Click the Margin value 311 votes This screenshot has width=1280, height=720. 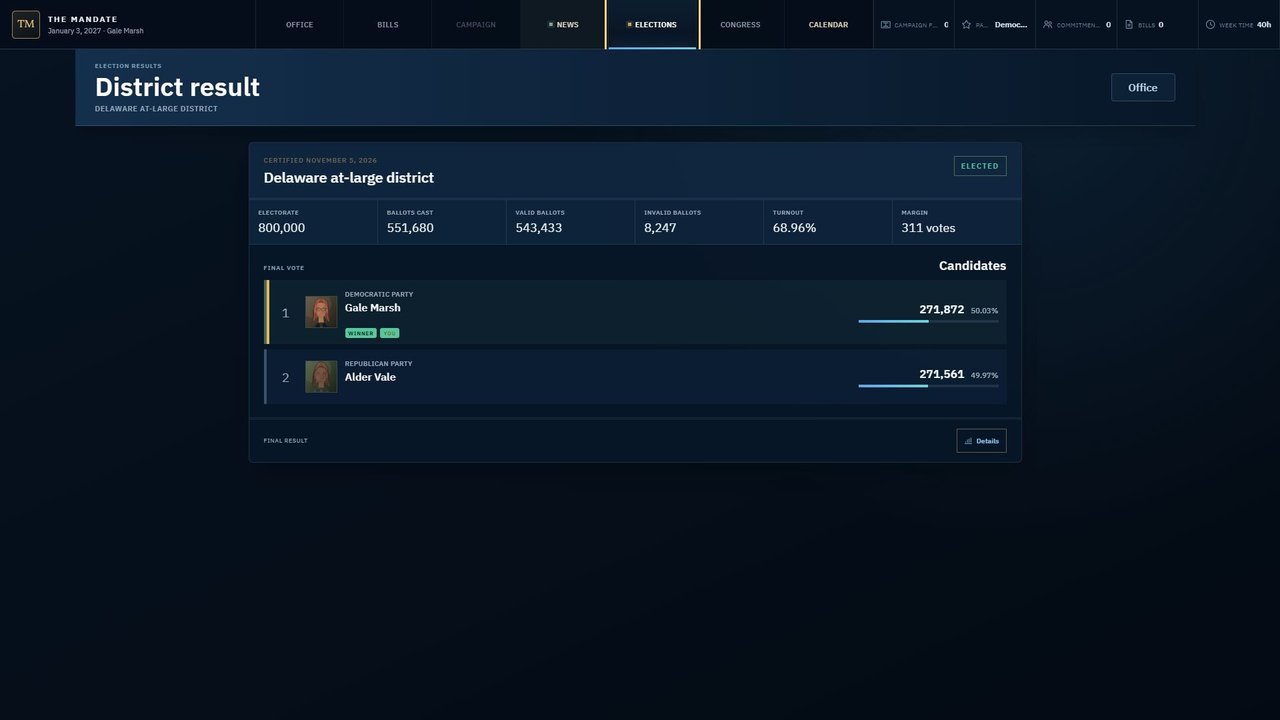click(x=928, y=228)
